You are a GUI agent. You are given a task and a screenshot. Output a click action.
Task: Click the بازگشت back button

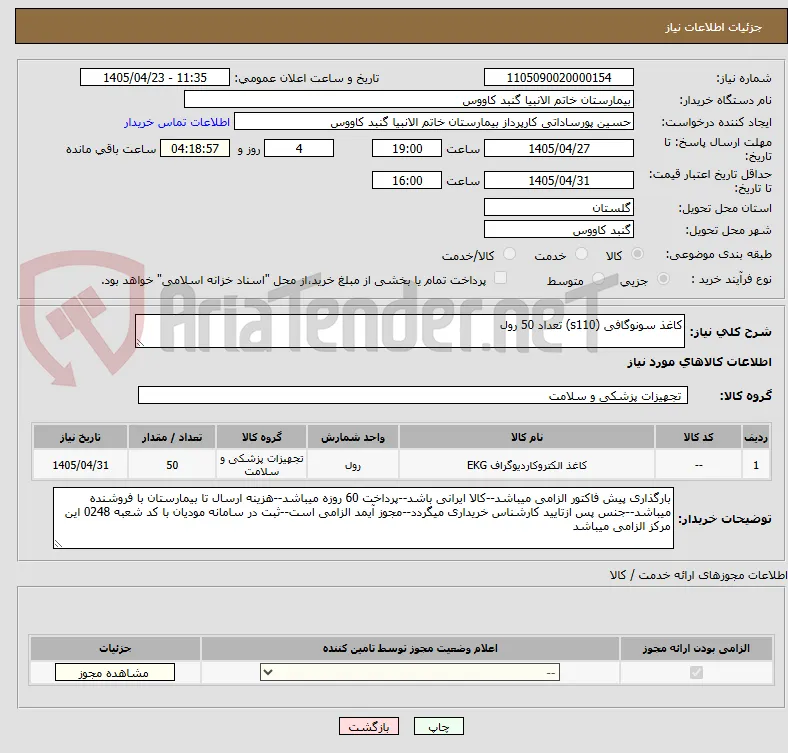[369, 726]
